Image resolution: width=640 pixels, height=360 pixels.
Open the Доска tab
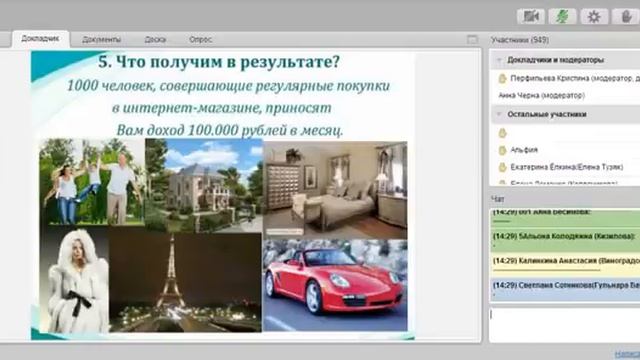click(155, 40)
